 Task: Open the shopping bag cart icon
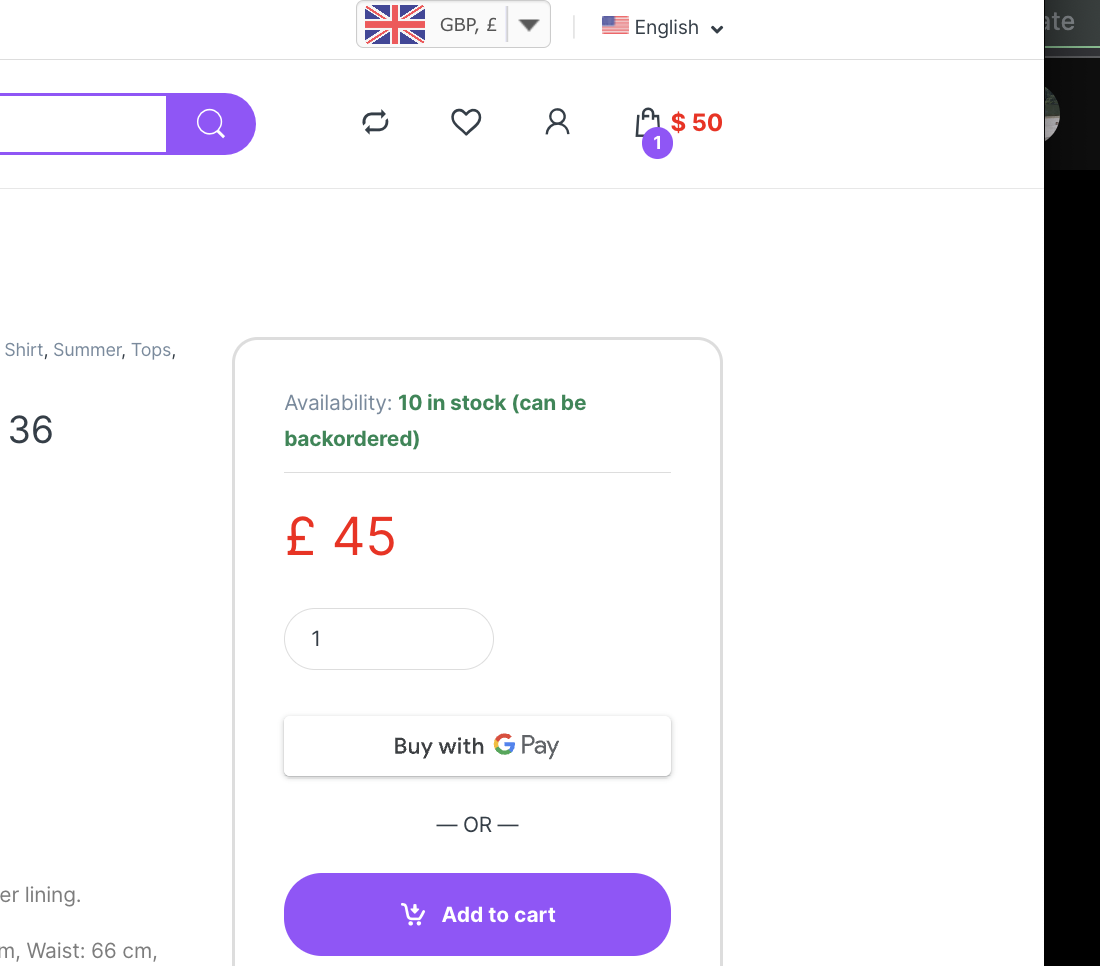tap(647, 122)
